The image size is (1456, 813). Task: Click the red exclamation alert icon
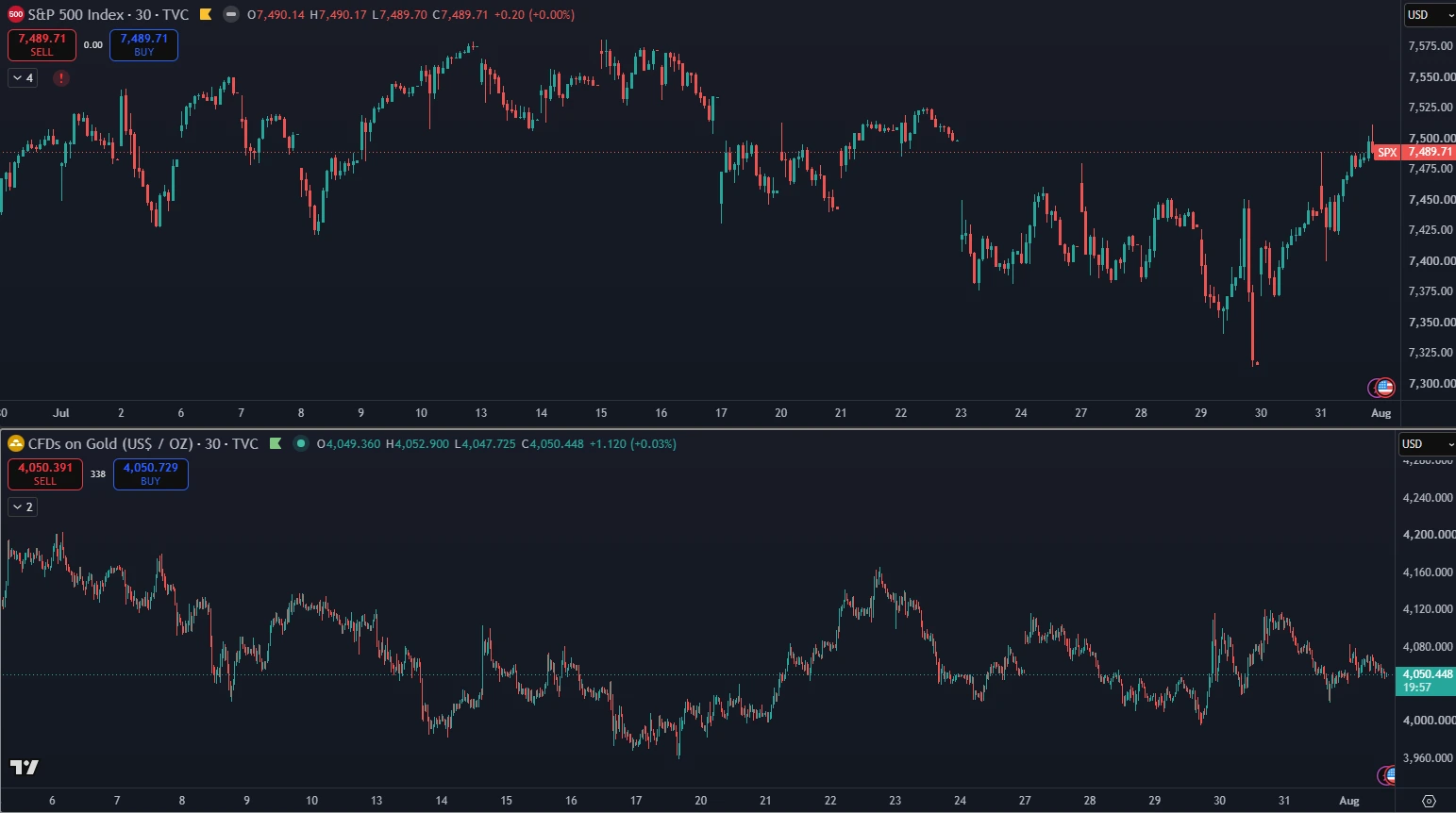point(61,78)
